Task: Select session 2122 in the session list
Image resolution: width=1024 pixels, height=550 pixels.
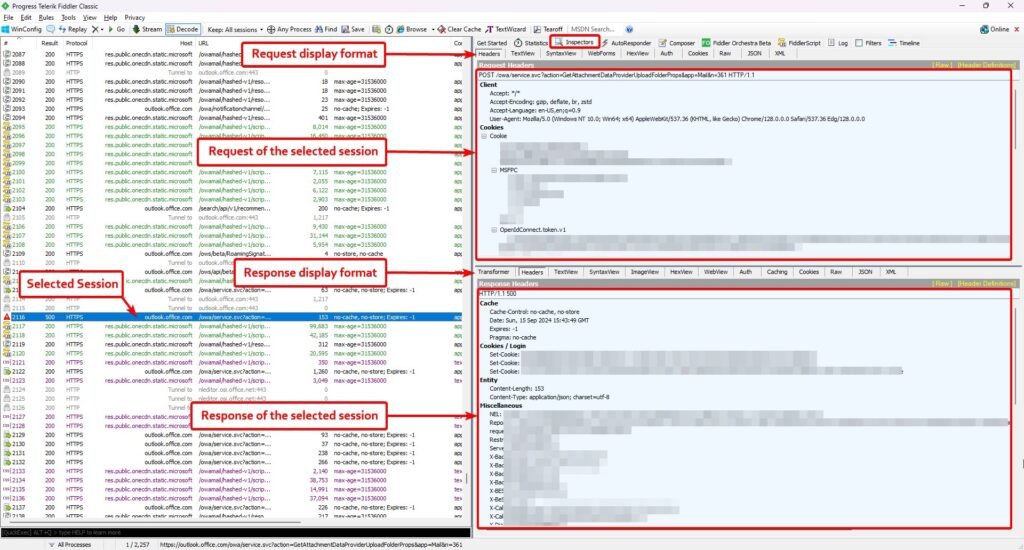Action: tap(233, 371)
